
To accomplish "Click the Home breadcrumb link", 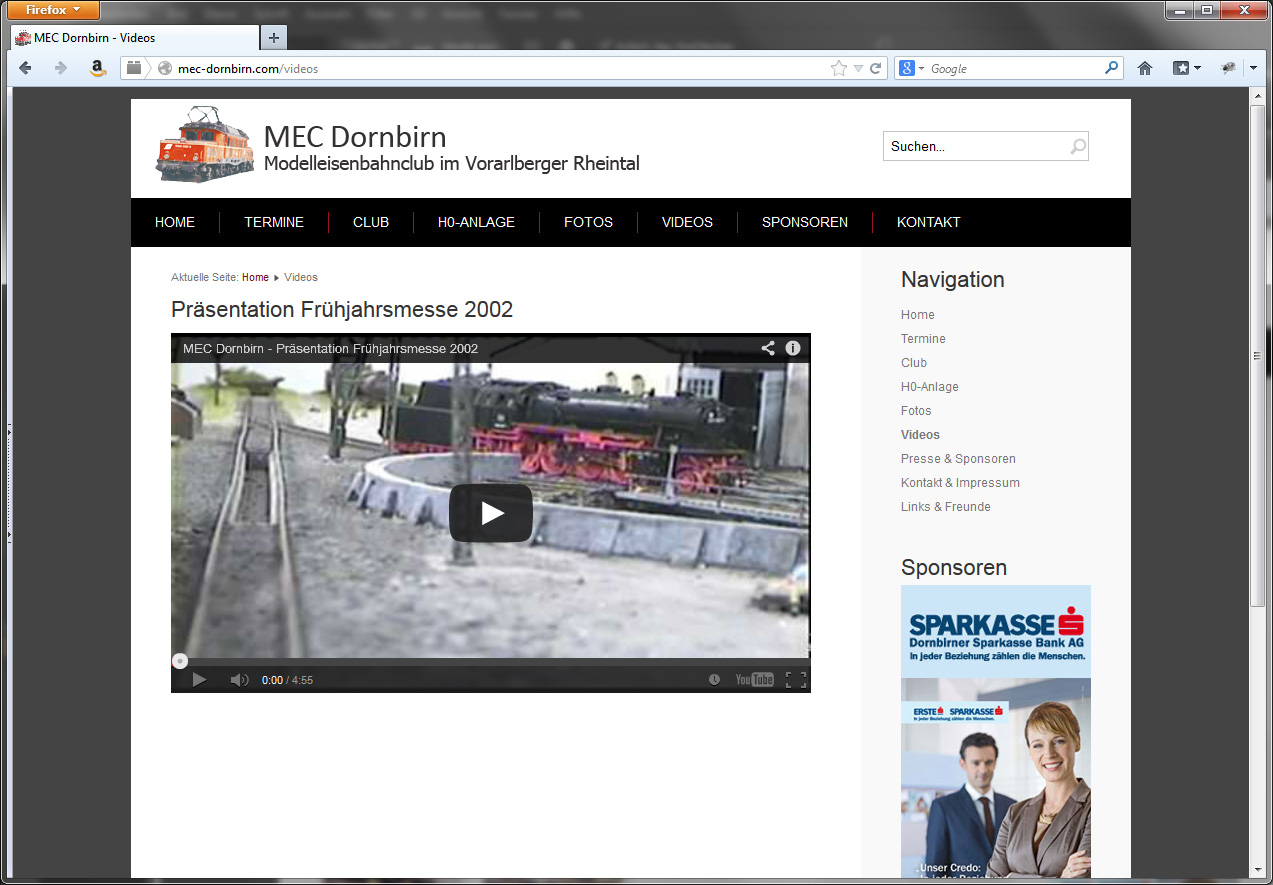I will (x=255, y=277).
